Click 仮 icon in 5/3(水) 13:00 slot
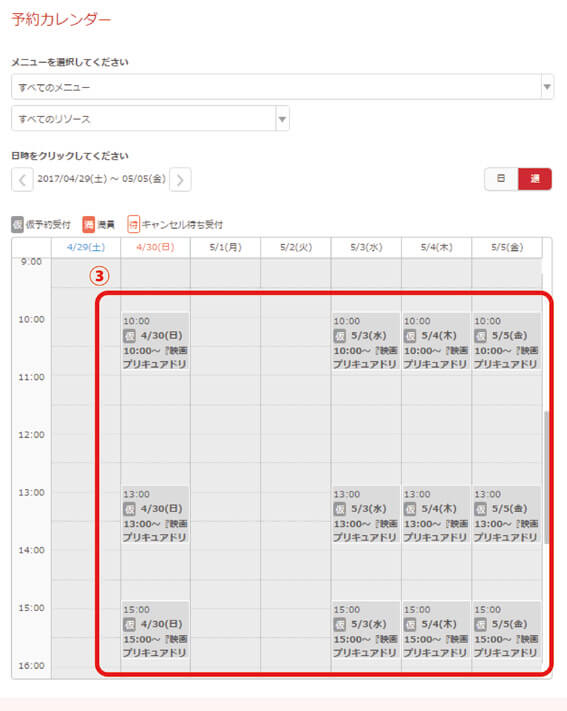 (x=340, y=509)
